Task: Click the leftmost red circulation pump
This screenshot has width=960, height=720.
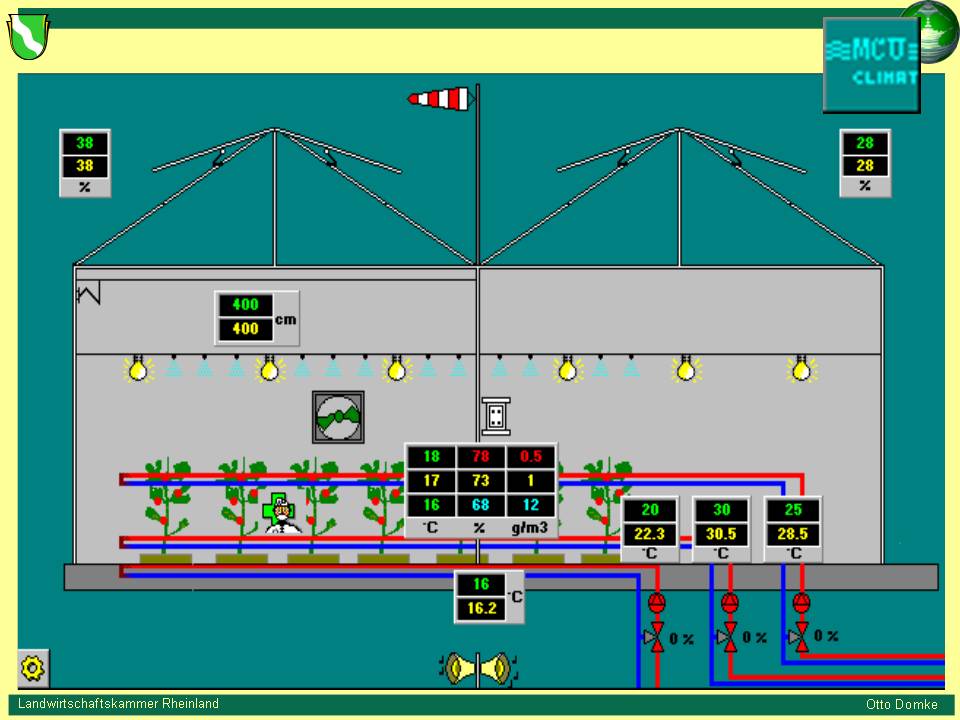Action: click(x=657, y=602)
